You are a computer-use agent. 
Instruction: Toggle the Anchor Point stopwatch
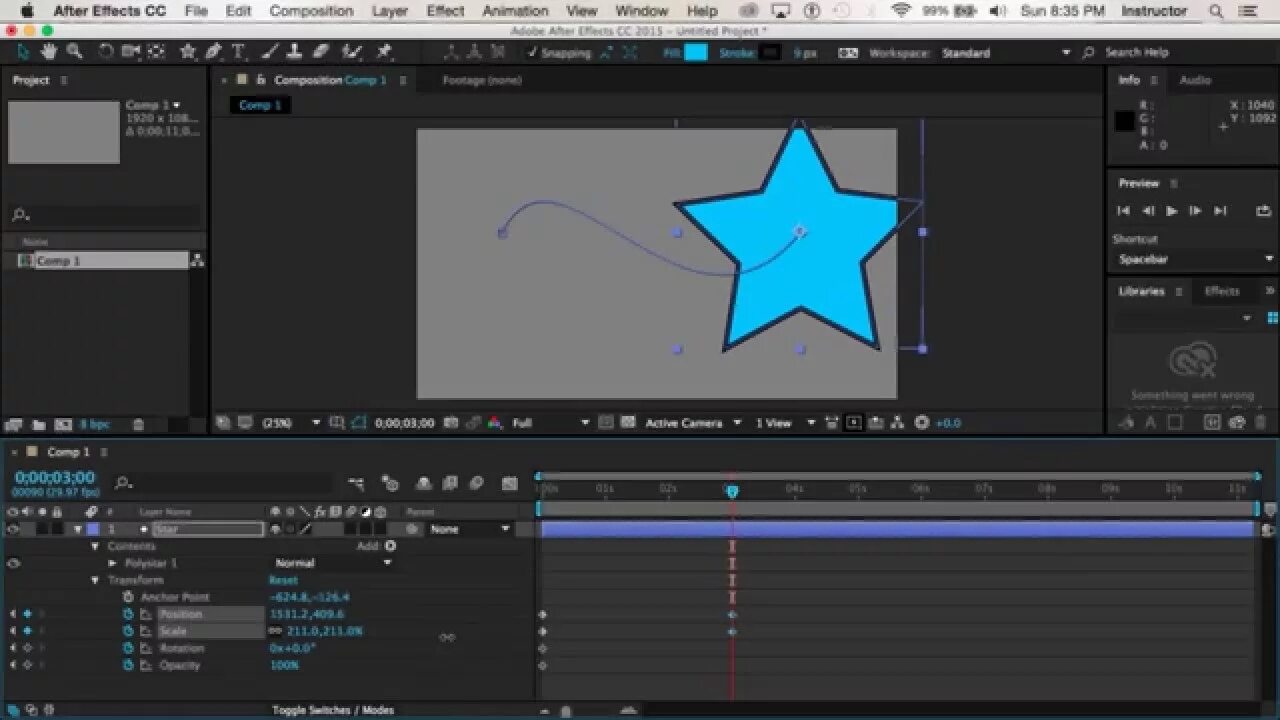pos(128,597)
